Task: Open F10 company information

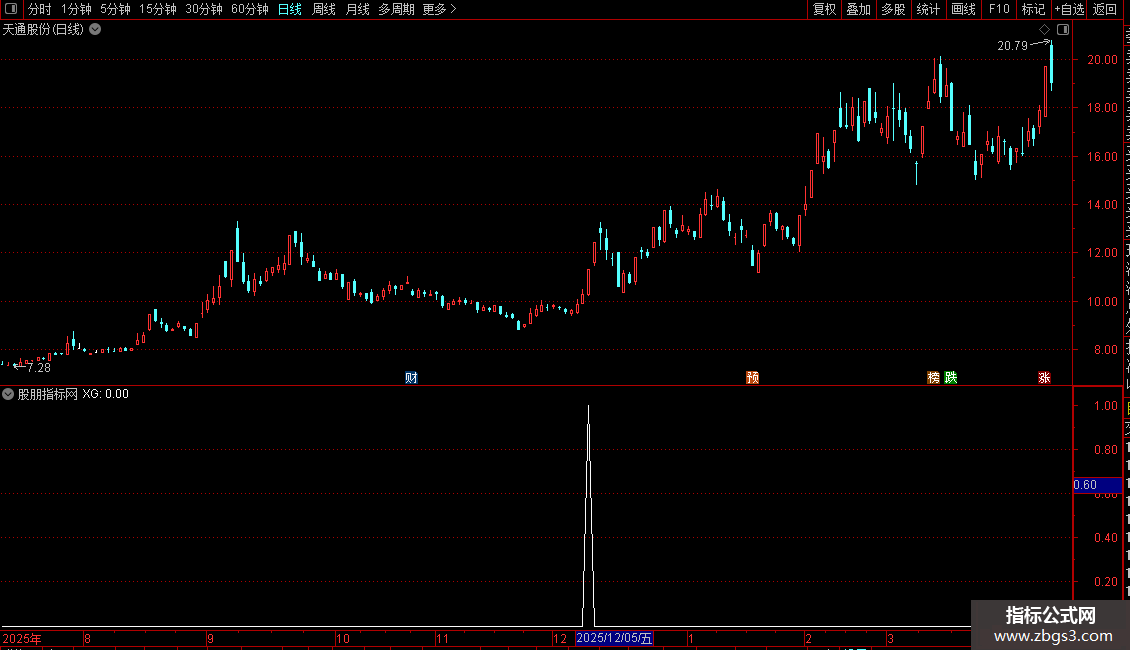Action: point(999,9)
